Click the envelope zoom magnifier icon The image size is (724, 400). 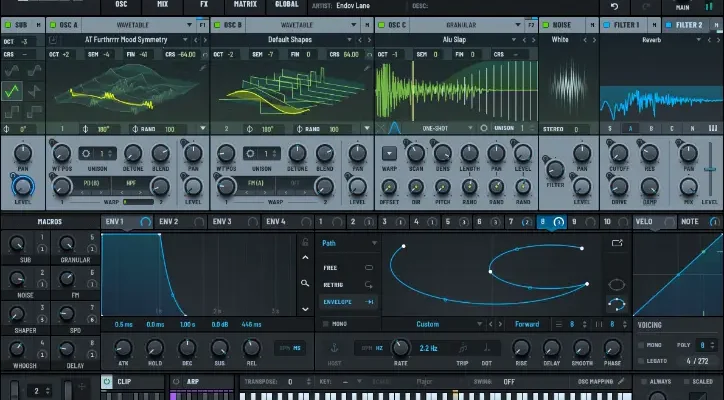click(x=306, y=283)
